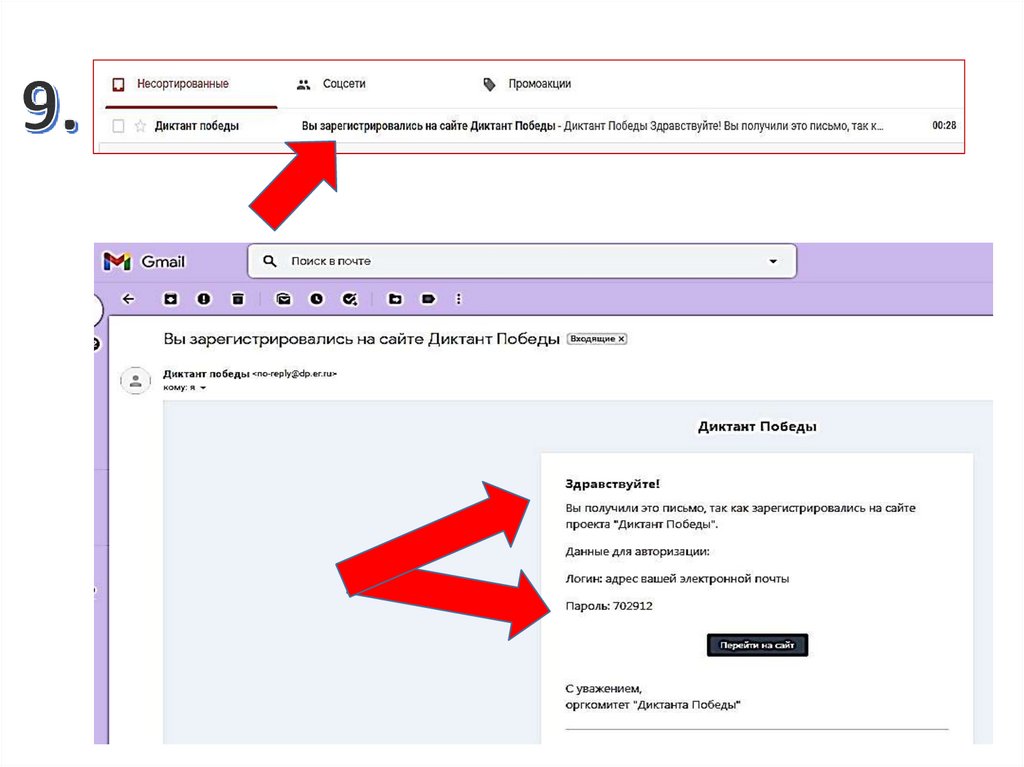Click the 'Здравствуйте!' greeting text
Screen dimensions: 1024x767
(613, 484)
